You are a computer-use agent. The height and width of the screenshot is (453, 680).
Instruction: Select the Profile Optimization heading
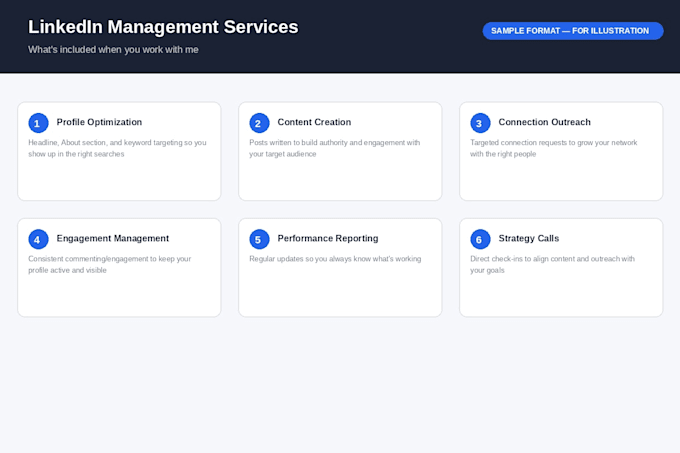coord(99,122)
